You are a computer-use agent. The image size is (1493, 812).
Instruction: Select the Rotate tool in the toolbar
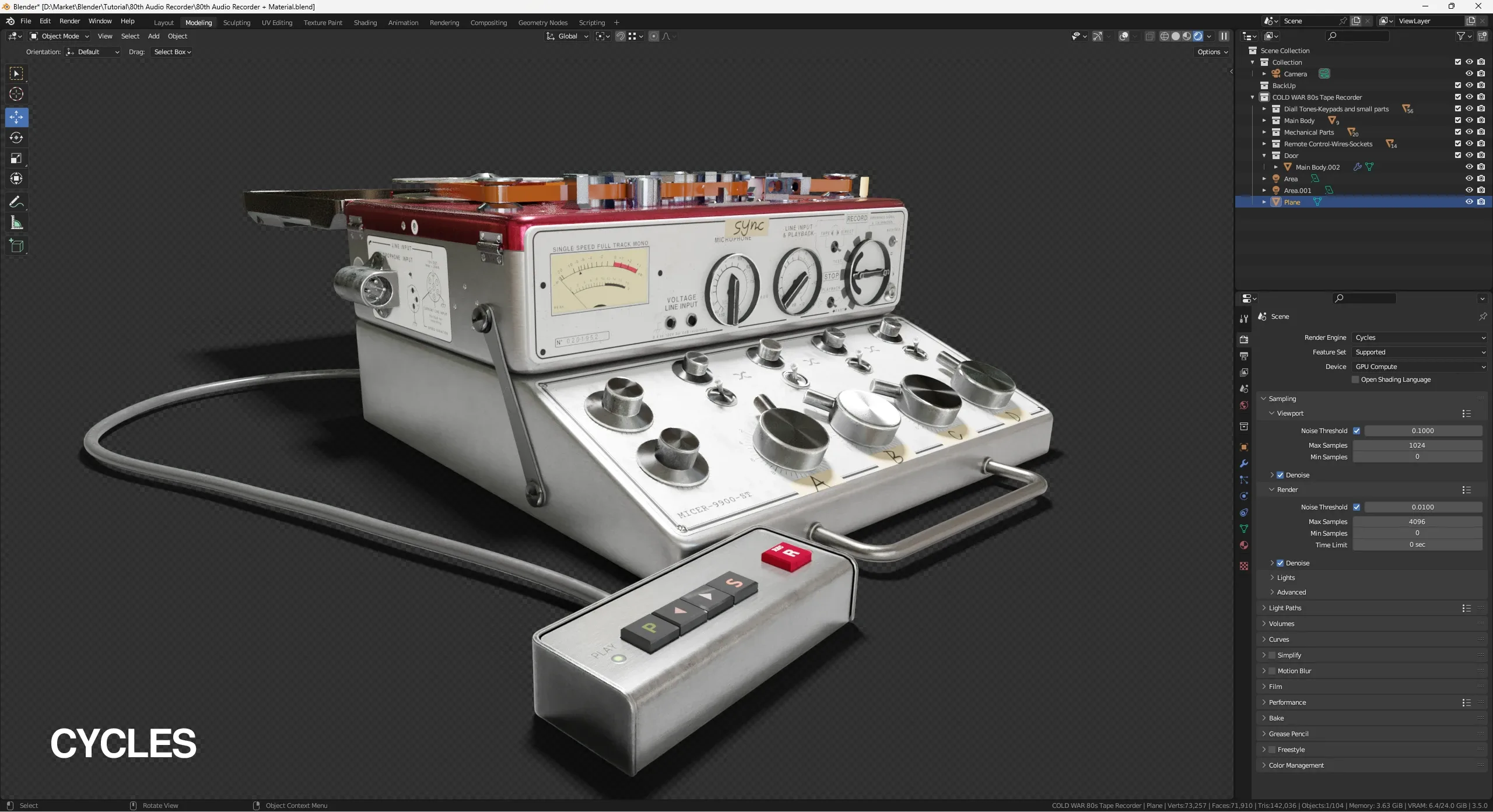16,138
